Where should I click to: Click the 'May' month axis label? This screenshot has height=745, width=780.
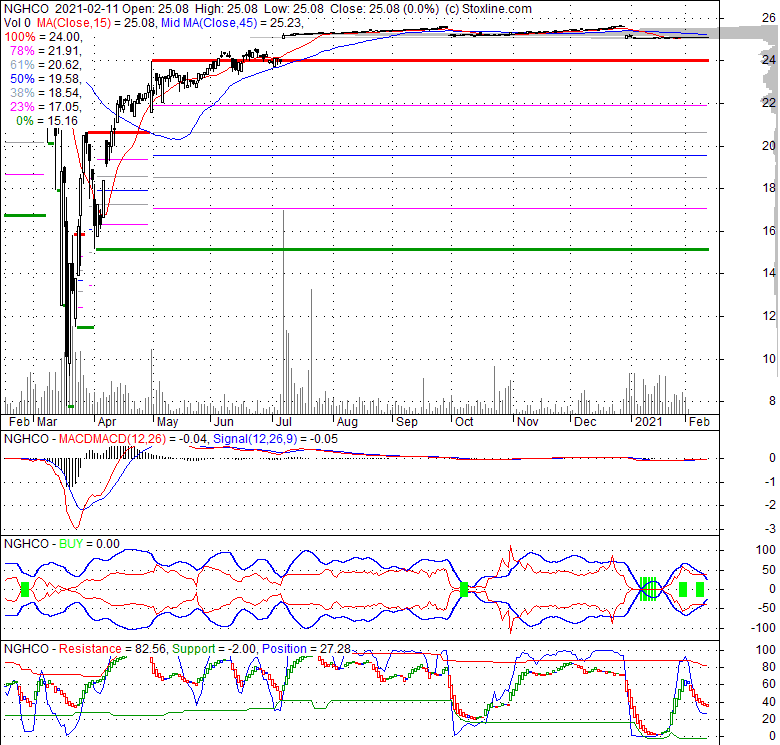click(x=168, y=422)
